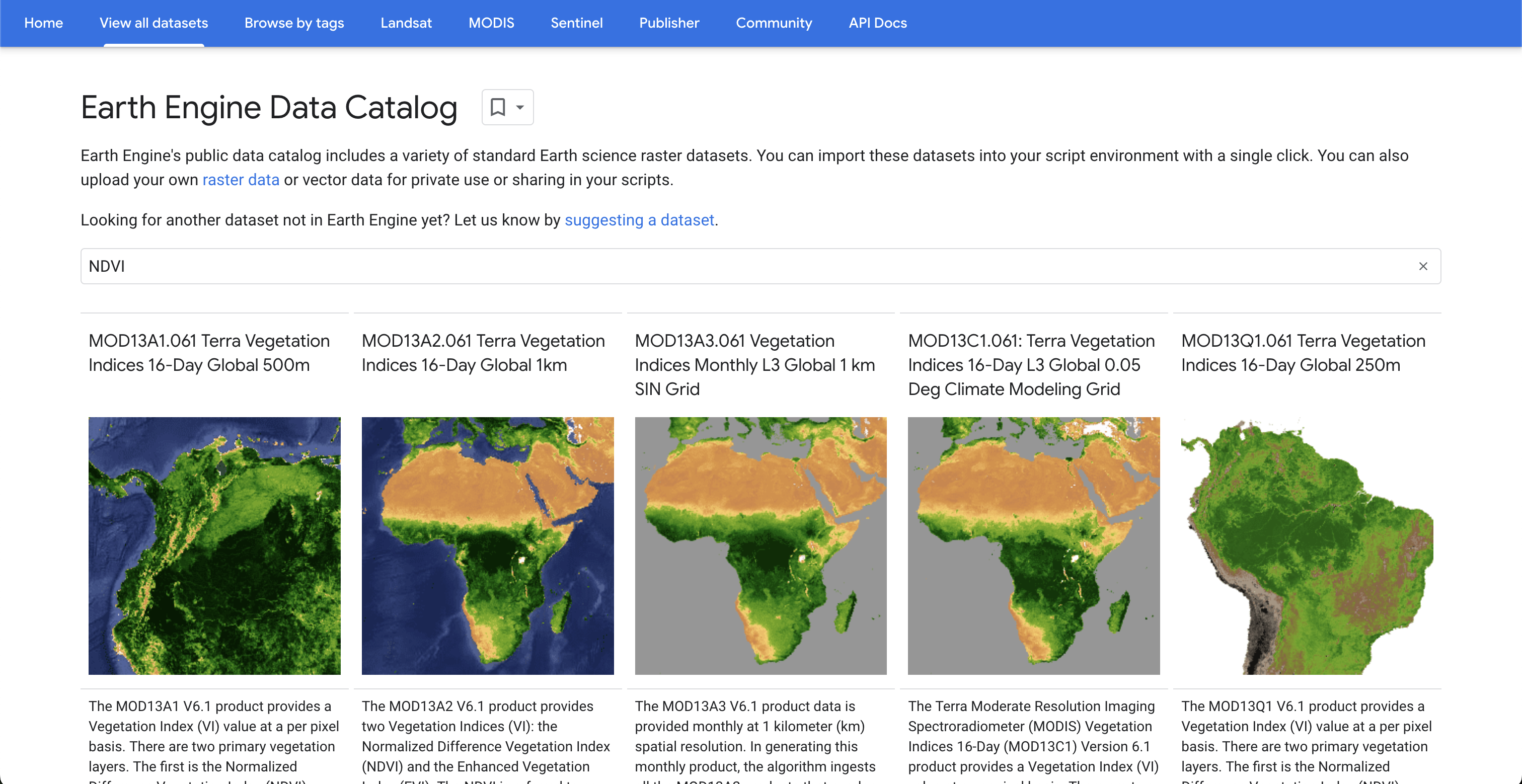The image size is (1522, 784).
Task: Expand the bookmark dropdown arrow
Action: coord(520,108)
